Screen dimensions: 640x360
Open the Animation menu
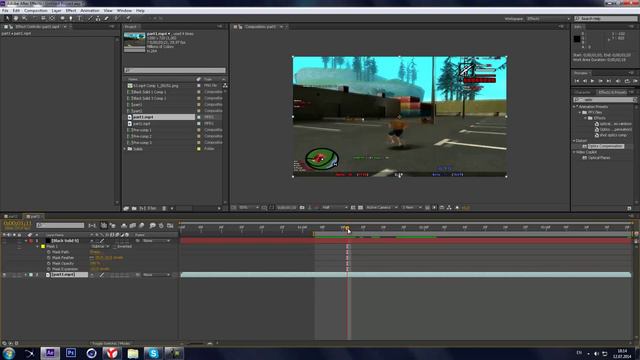90,11
